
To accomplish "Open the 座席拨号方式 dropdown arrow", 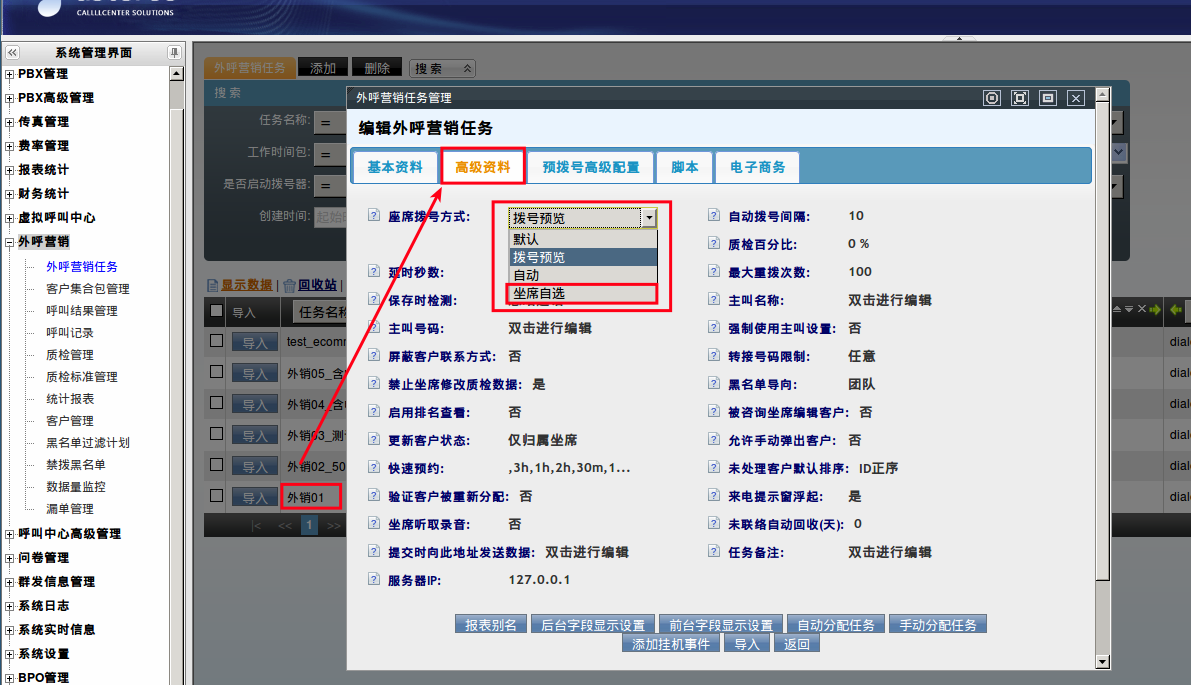I will 649,217.
